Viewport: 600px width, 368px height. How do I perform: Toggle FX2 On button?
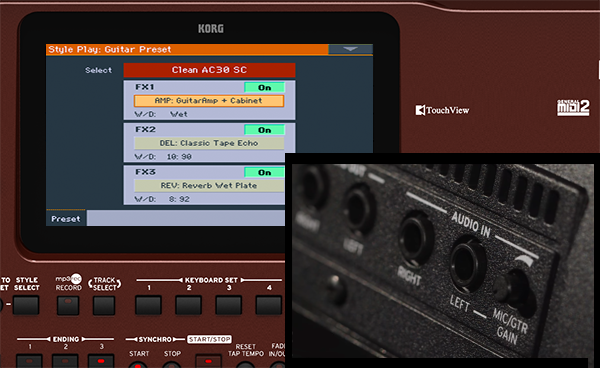(x=264, y=130)
